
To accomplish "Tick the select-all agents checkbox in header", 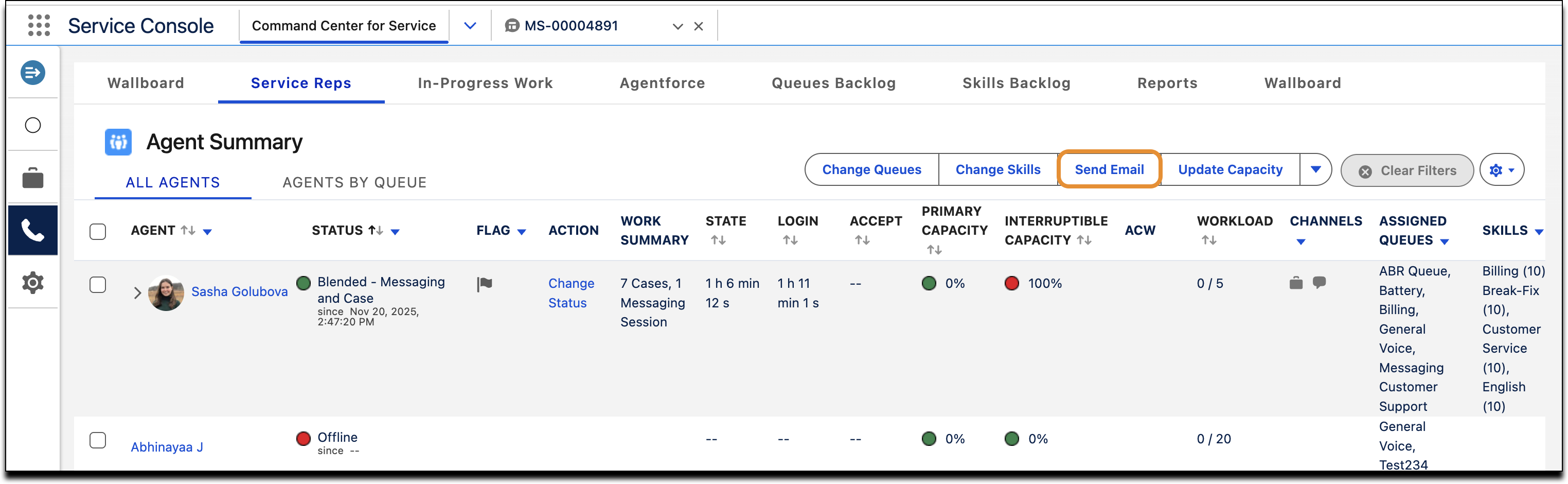I will [97, 232].
